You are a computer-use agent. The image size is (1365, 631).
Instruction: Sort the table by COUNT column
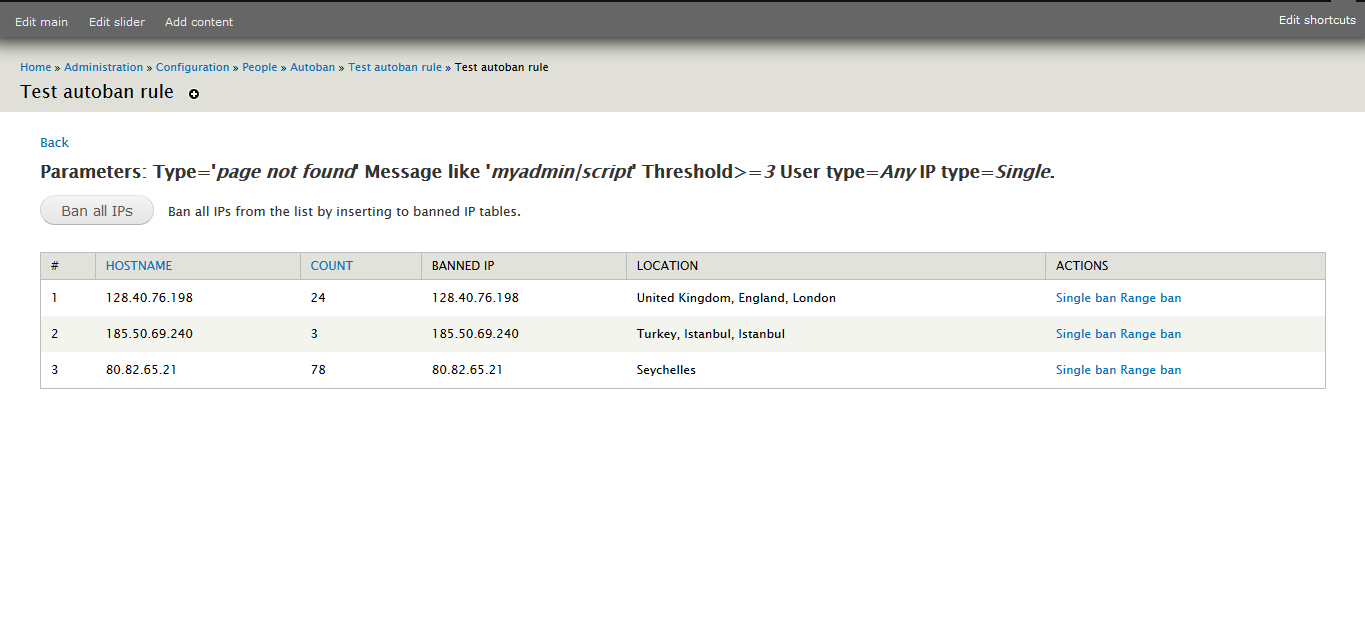coord(330,265)
